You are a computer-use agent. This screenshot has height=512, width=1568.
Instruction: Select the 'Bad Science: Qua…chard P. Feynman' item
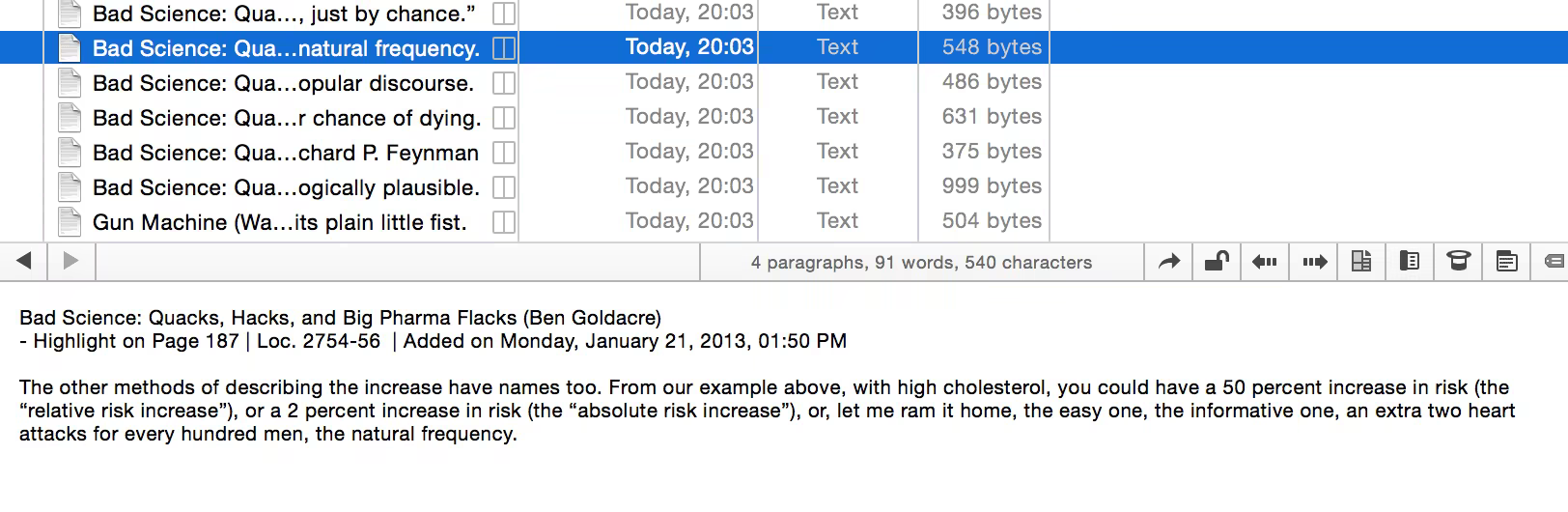[x=285, y=153]
